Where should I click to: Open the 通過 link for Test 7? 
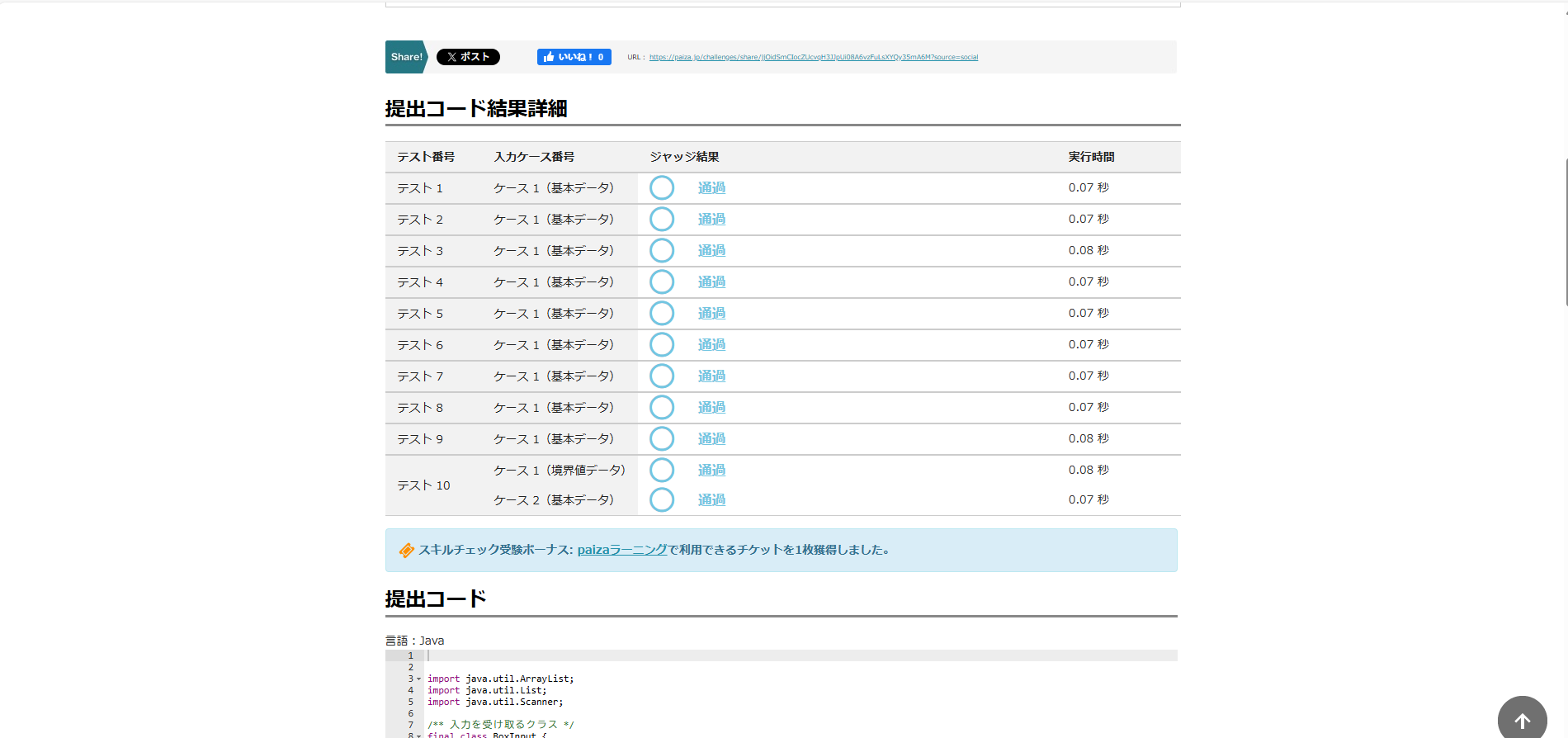coord(711,376)
